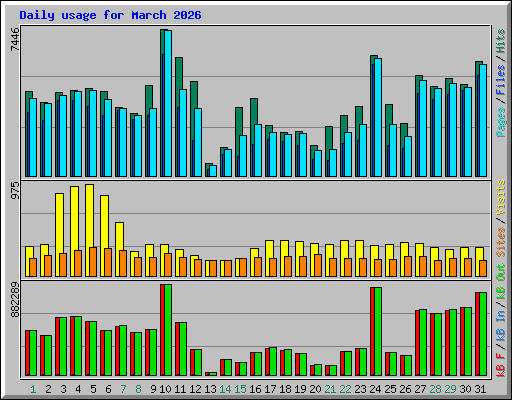
Task: Click day 8 on the x-axis
Action: tap(138, 389)
